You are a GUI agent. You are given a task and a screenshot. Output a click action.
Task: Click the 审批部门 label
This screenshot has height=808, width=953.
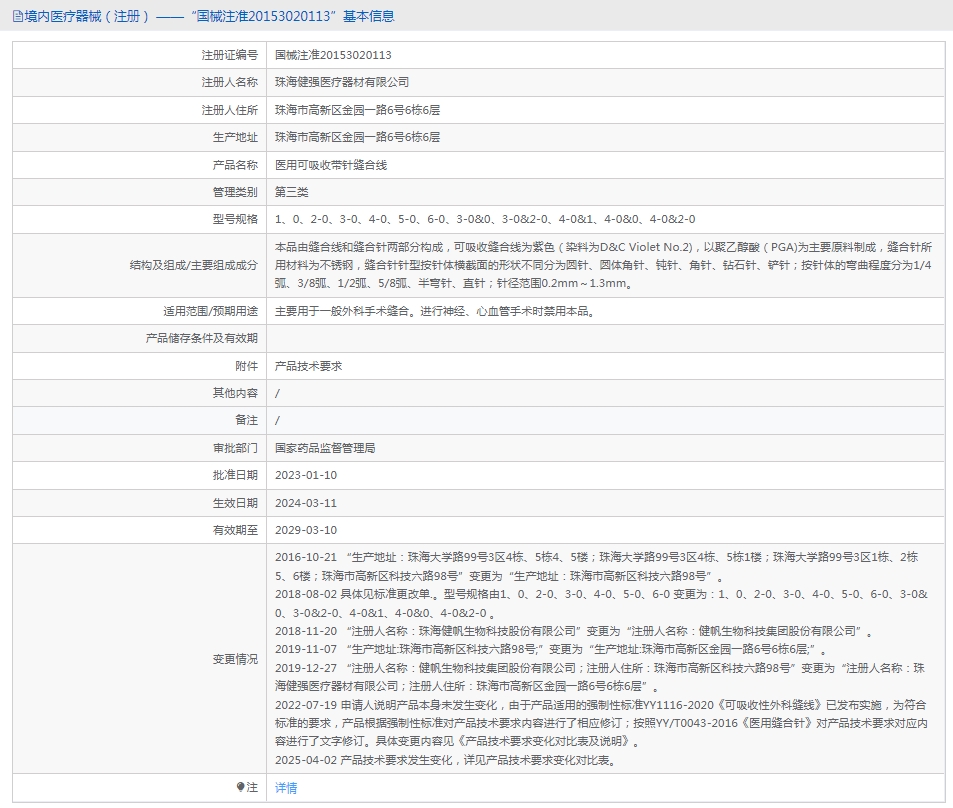click(235, 448)
